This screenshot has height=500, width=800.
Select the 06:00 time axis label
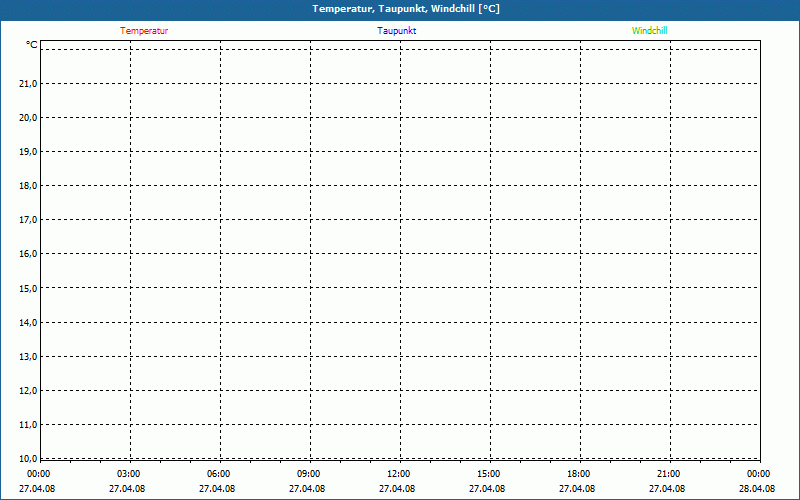[x=219, y=474]
